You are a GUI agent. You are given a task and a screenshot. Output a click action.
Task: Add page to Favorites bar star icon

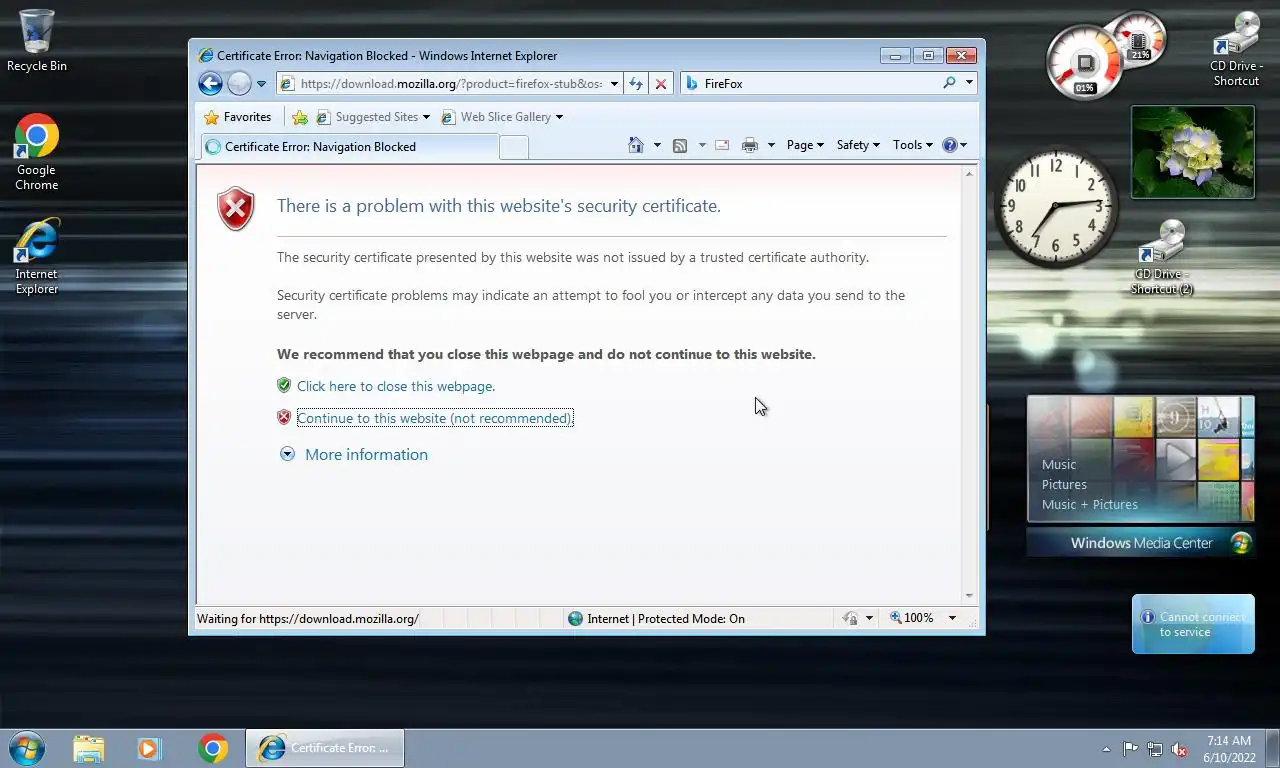click(x=300, y=117)
